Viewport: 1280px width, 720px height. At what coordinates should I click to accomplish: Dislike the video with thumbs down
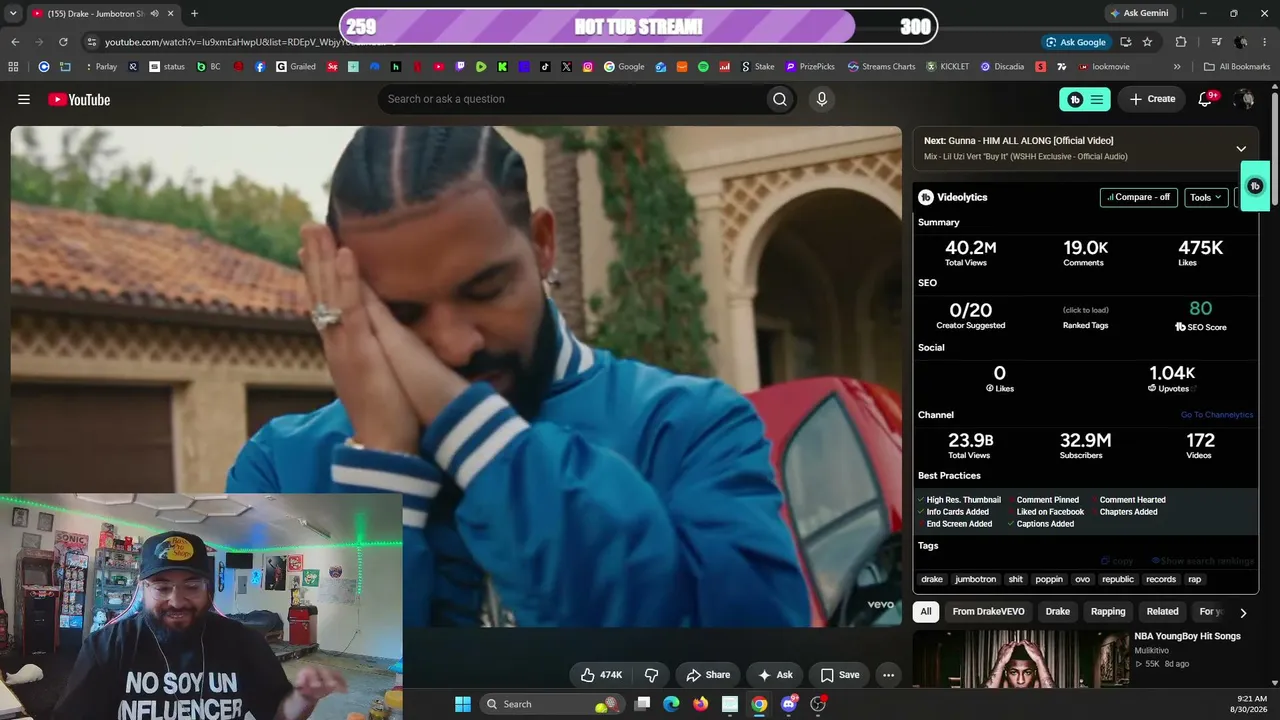click(x=651, y=675)
